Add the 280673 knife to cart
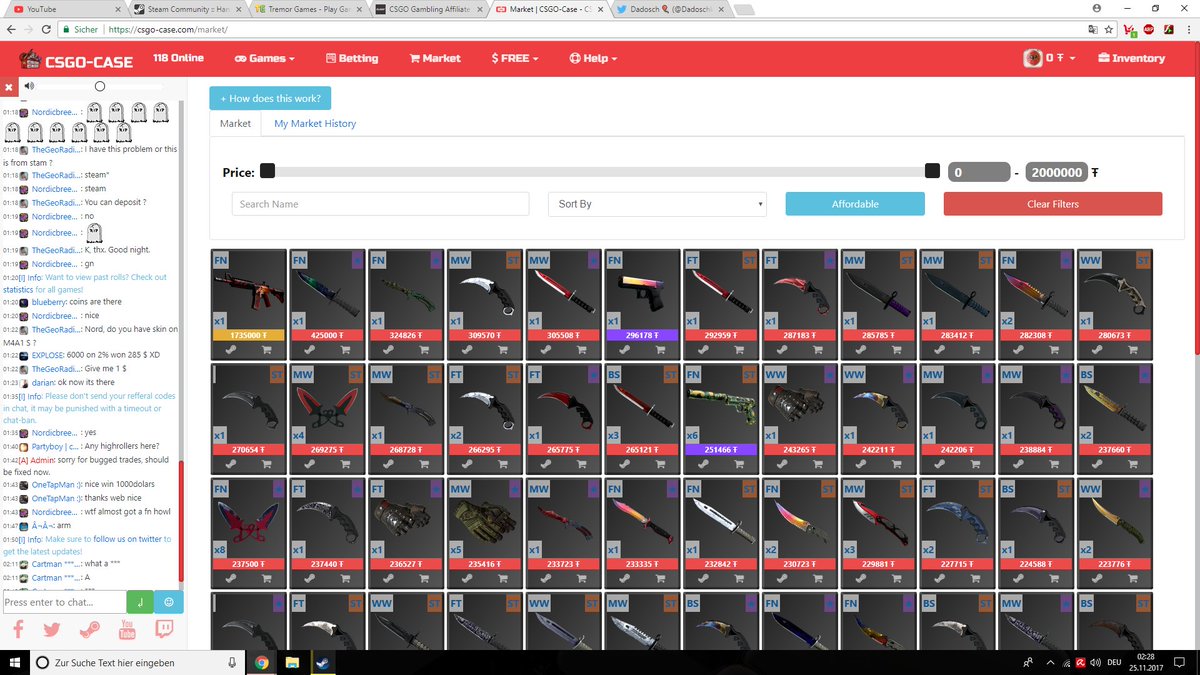The height and width of the screenshot is (675, 1200). (1135, 350)
